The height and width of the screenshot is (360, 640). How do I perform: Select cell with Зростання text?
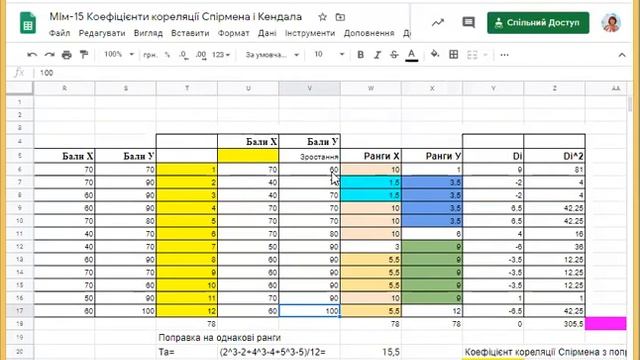coord(309,156)
